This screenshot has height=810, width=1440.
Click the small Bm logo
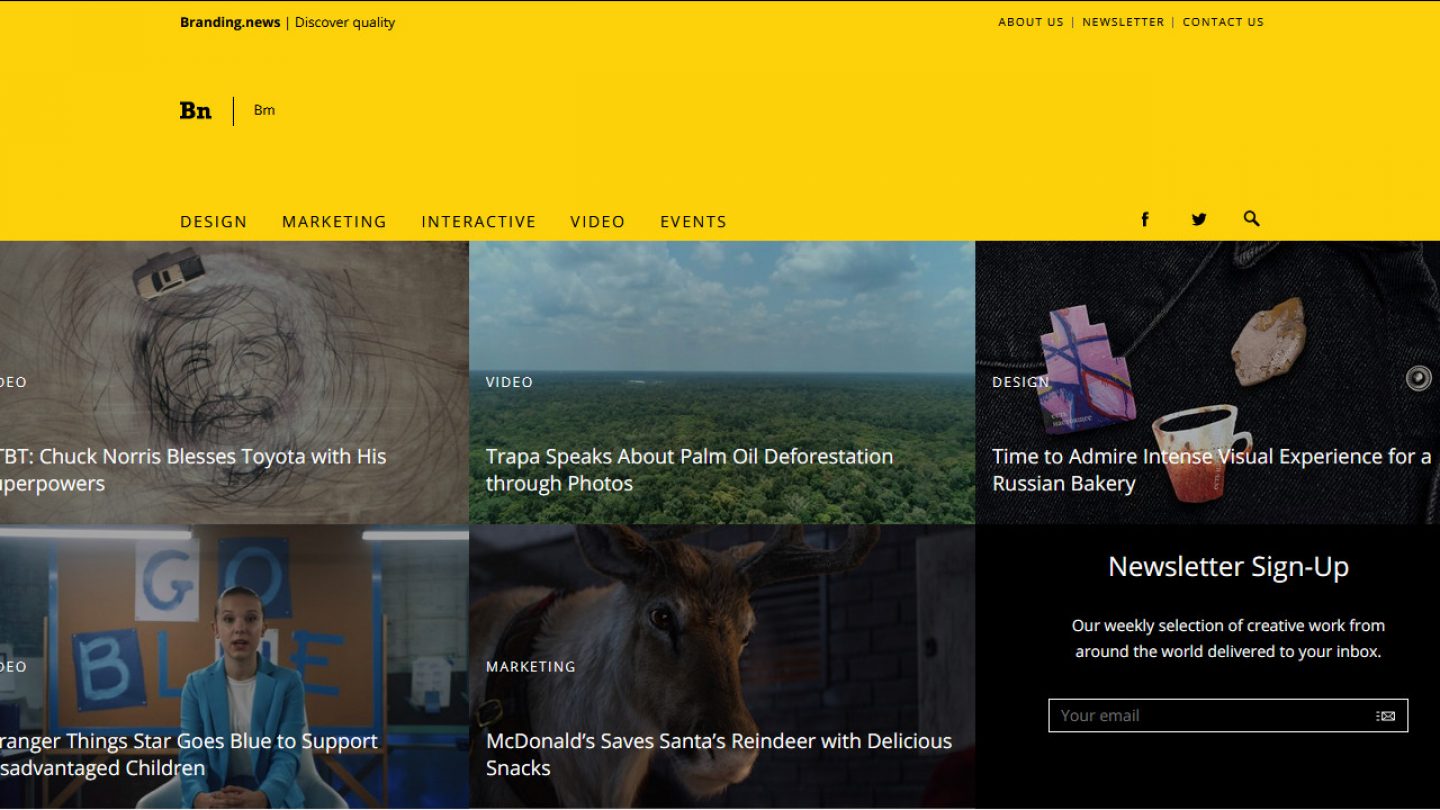pos(264,110)
